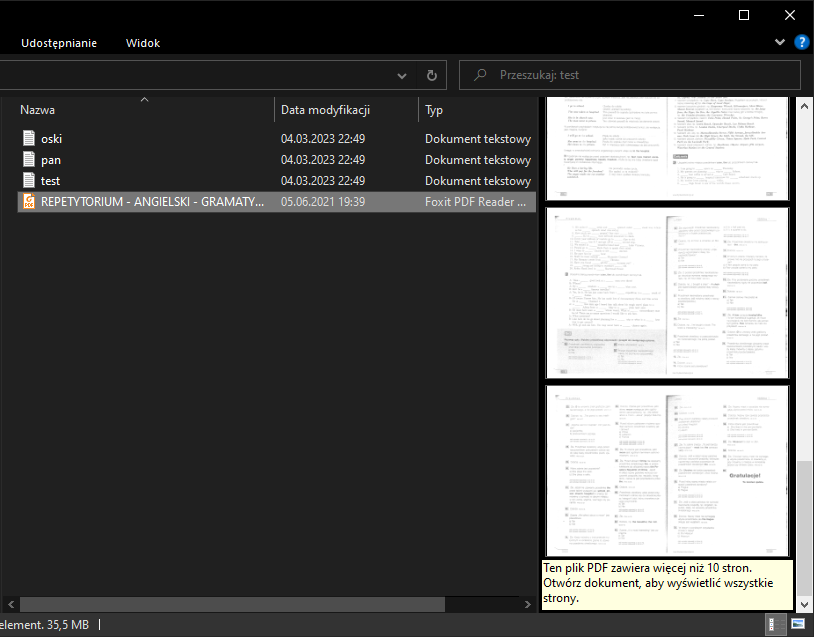Click the up arrow of the preview scrollbar

coord(804,106)
